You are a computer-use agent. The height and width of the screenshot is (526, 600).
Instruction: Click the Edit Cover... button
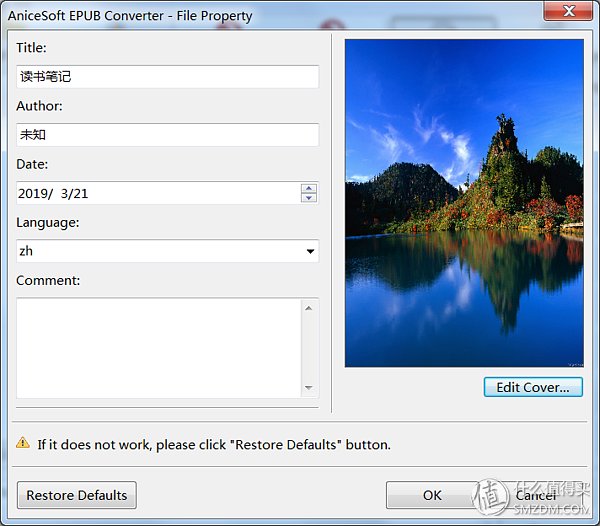[533, 387]
